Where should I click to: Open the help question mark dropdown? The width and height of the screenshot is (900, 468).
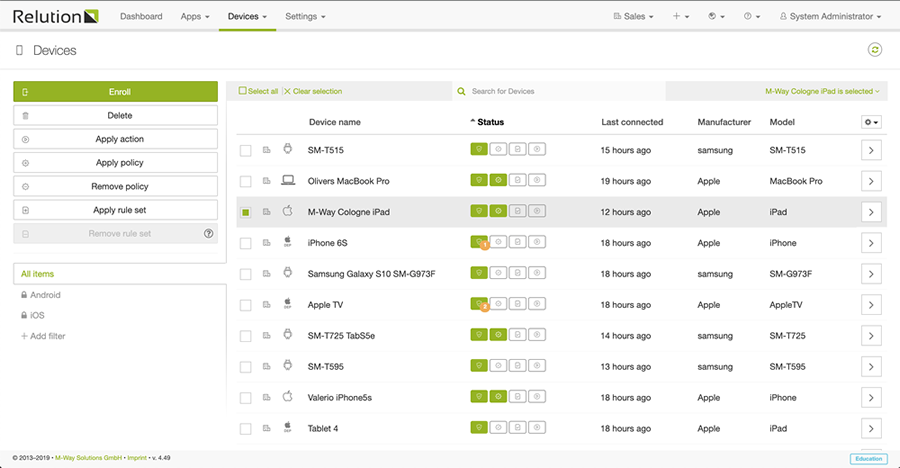click(x=752, y=17)
